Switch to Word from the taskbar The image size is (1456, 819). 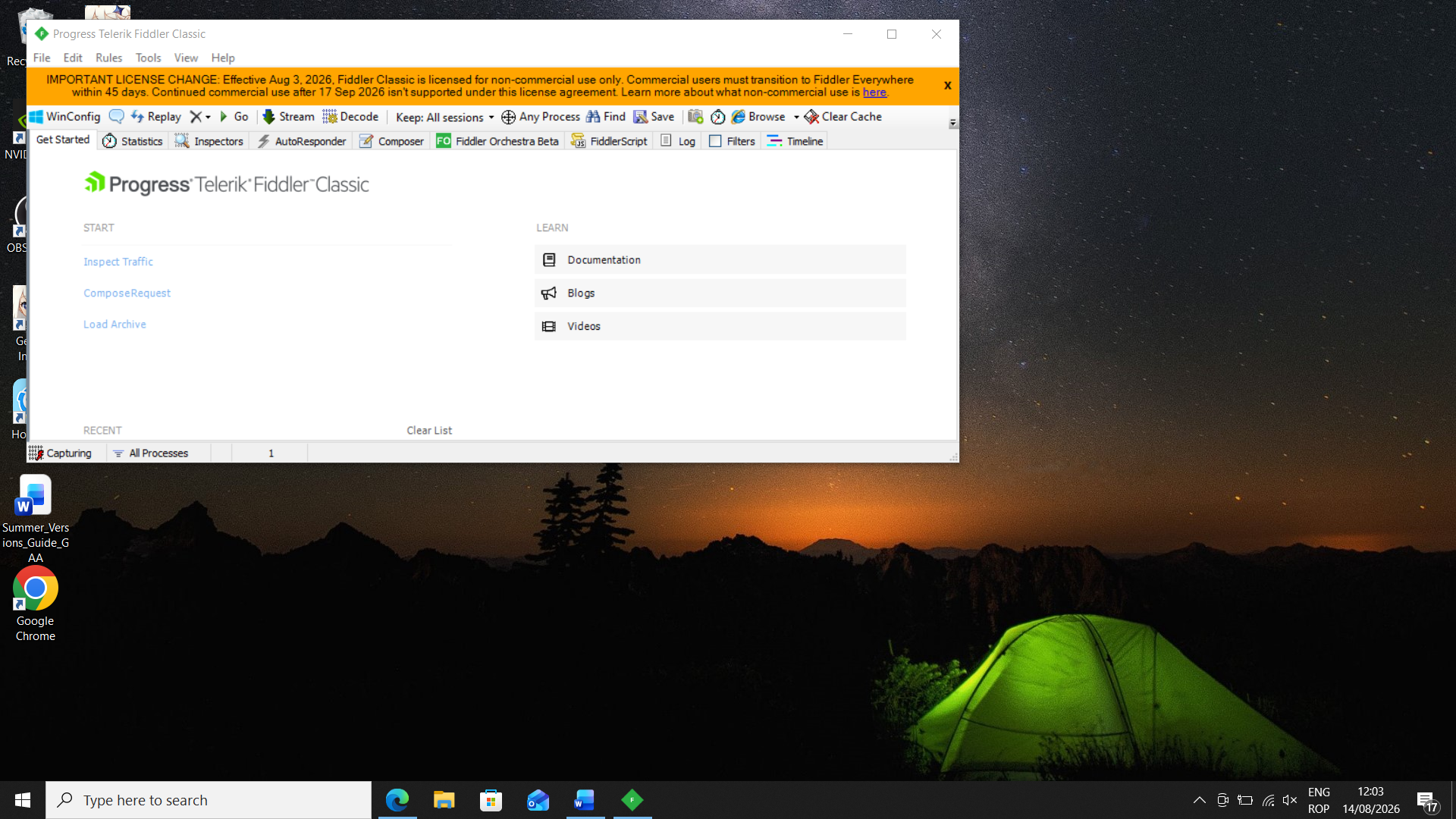585,800
